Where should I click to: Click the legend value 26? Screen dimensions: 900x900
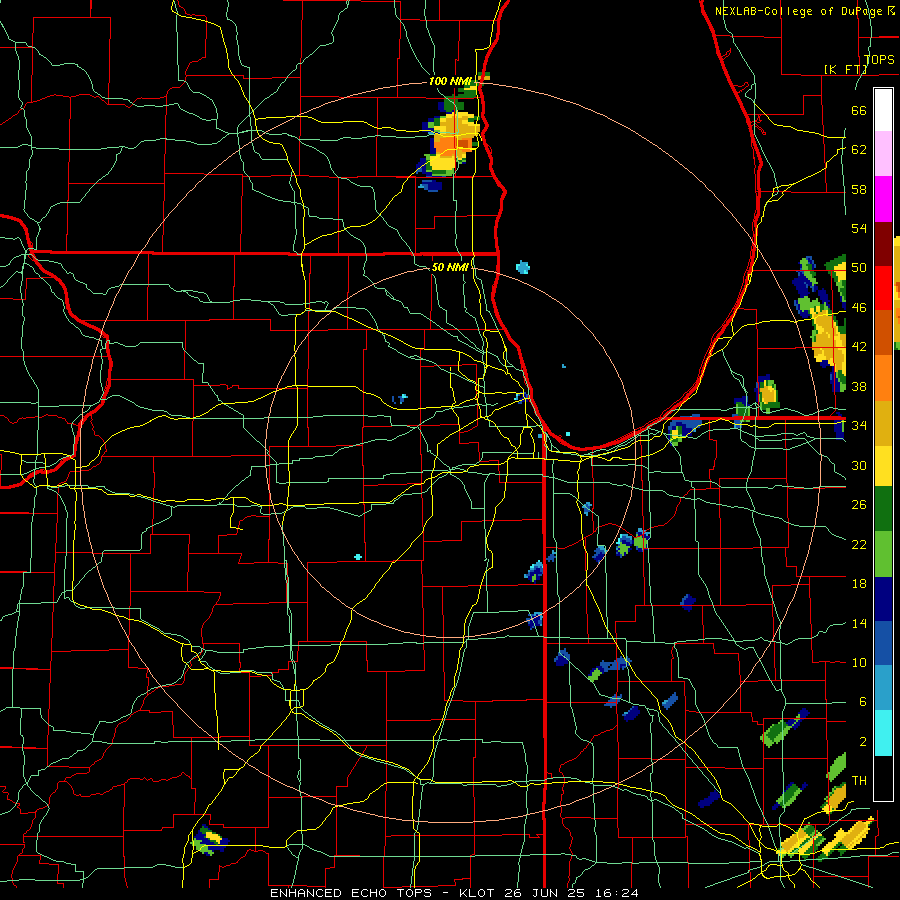pos(859,505)
